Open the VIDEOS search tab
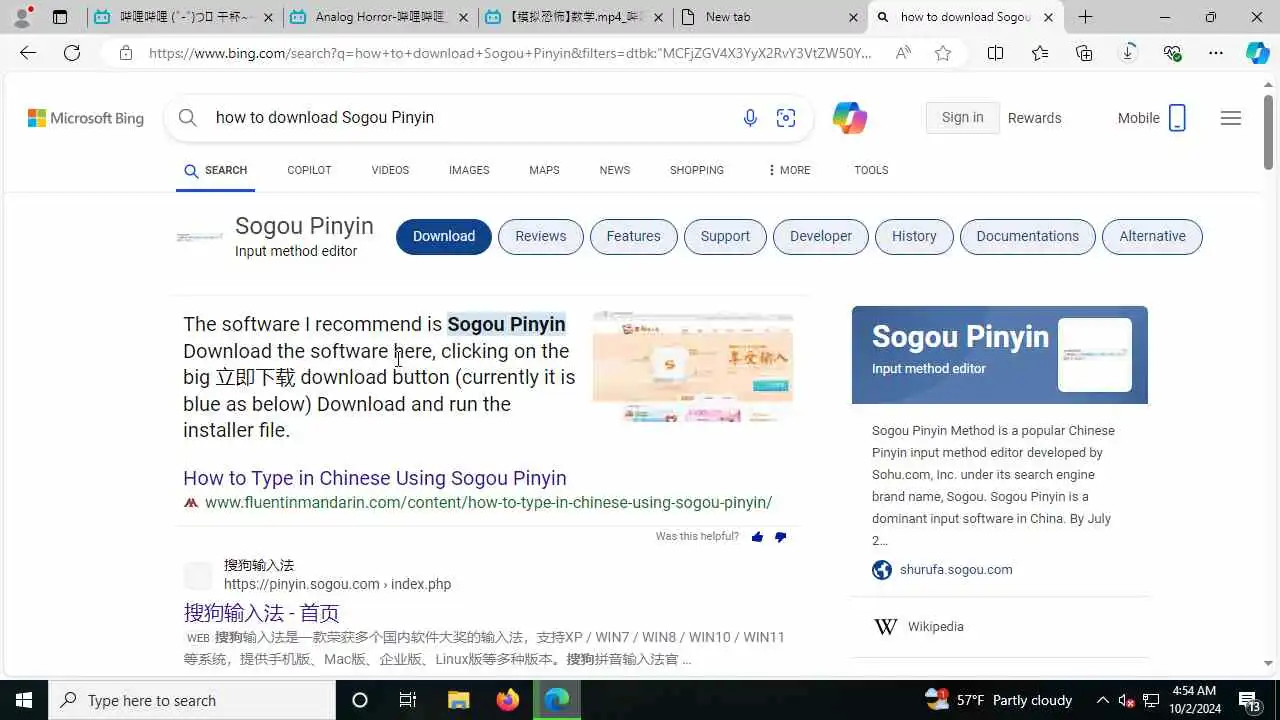This screenshot has width=1280, height=720. point(390,170)
